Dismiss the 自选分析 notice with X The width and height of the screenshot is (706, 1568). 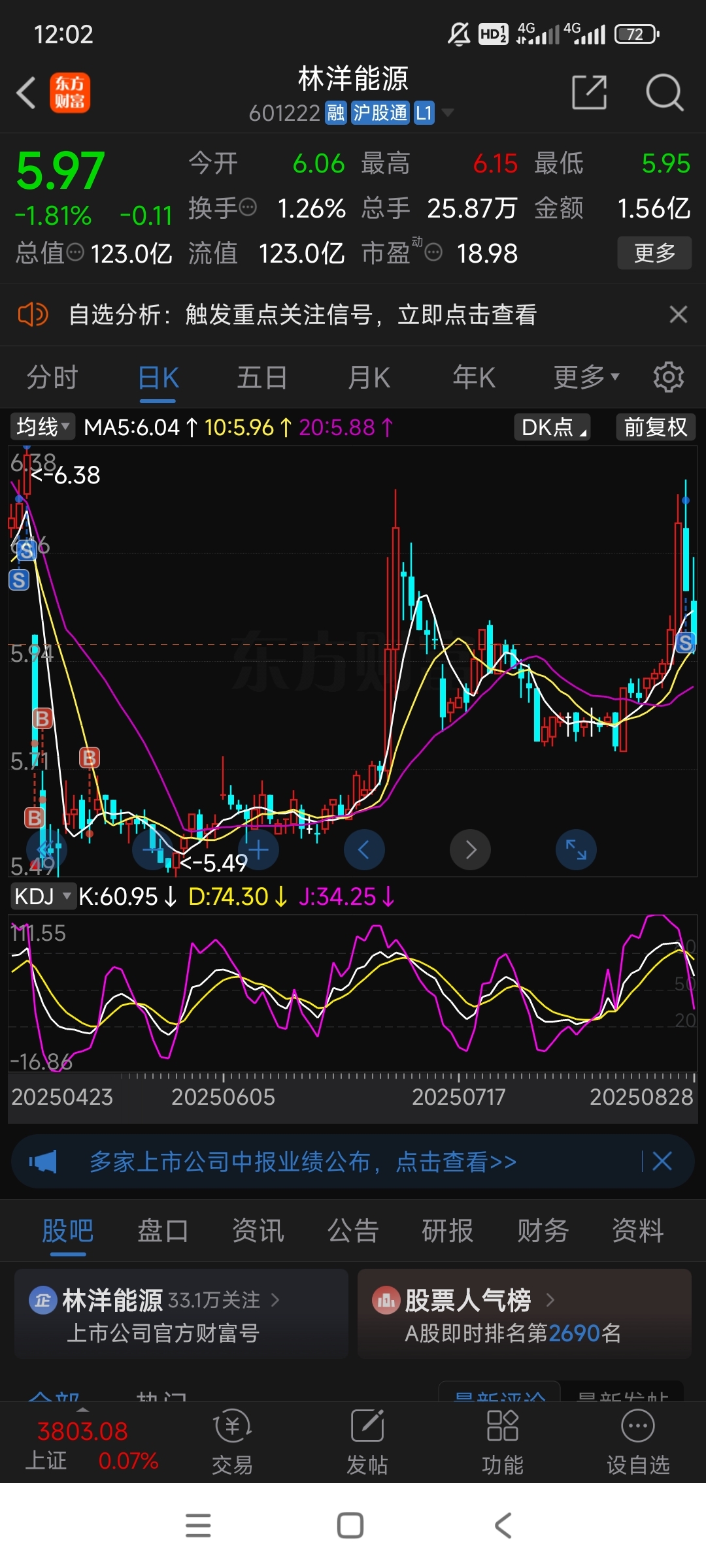[679, 315]
